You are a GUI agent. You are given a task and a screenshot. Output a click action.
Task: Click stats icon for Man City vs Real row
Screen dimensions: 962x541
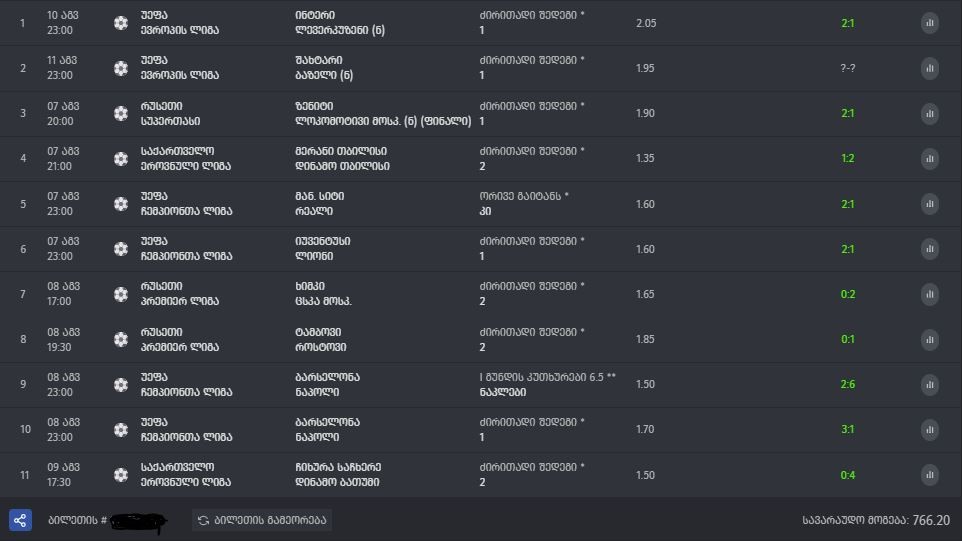(929, 204)
